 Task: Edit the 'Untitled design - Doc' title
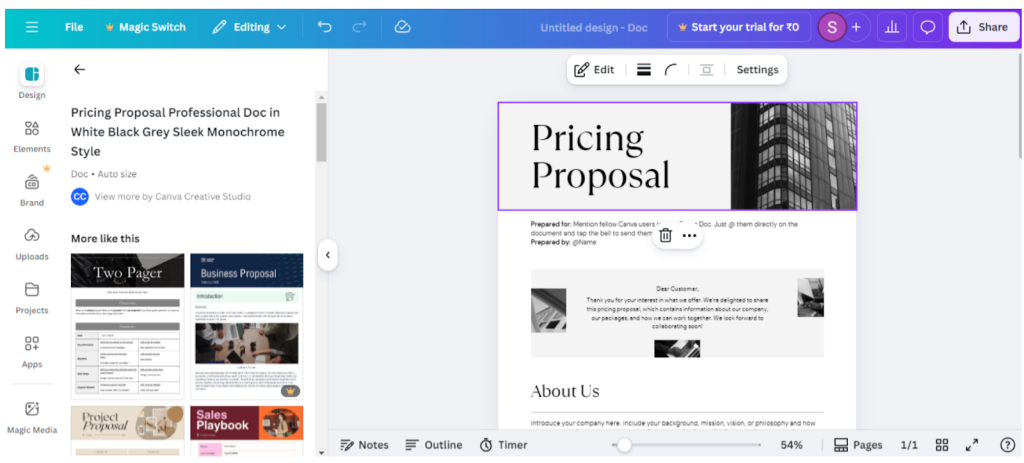pyautogui.click(x=594, y=27)
